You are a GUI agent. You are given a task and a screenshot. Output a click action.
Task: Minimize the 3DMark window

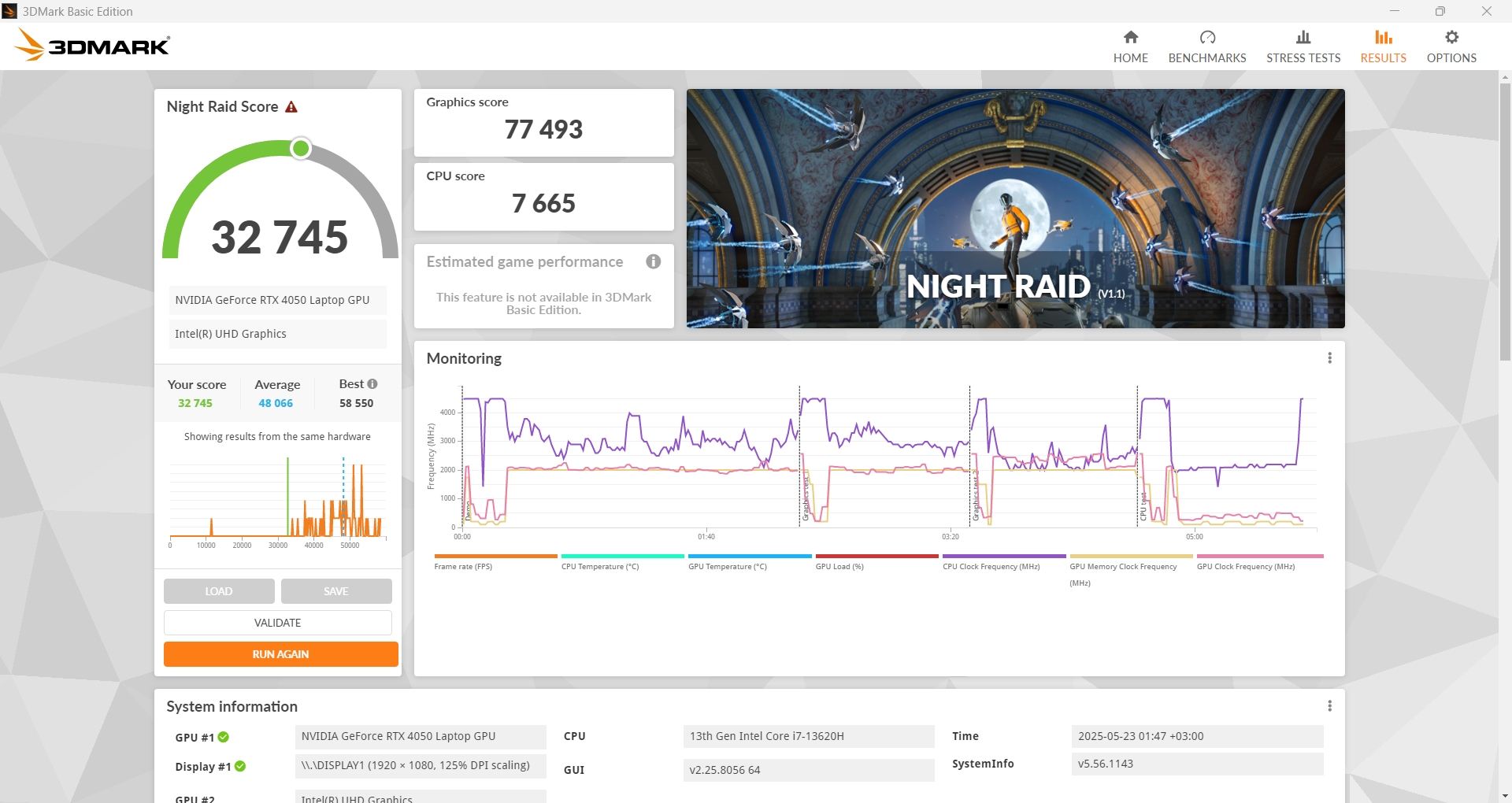(1395, 11)
